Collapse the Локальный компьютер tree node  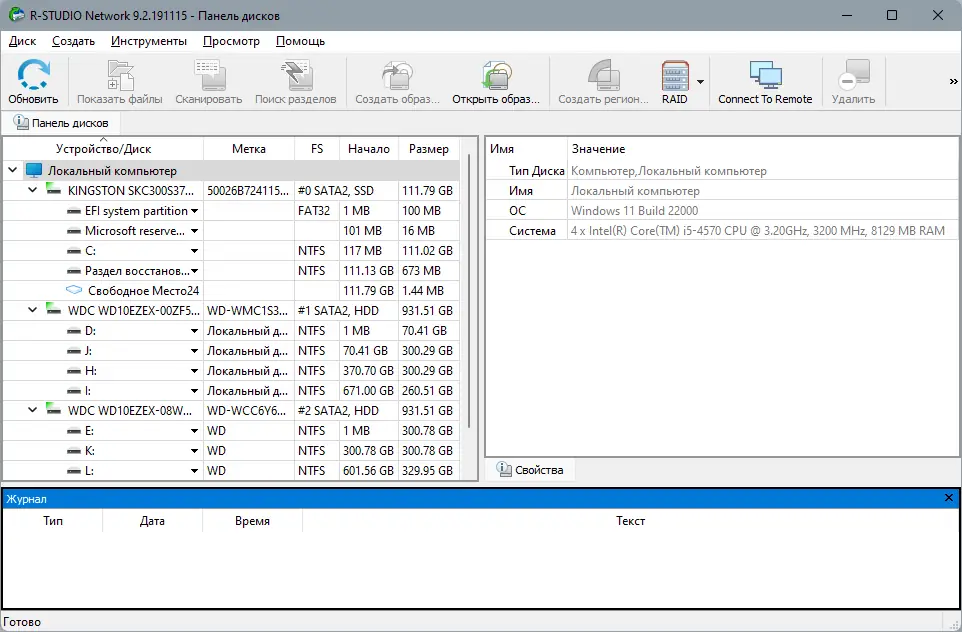pos(12,170)
